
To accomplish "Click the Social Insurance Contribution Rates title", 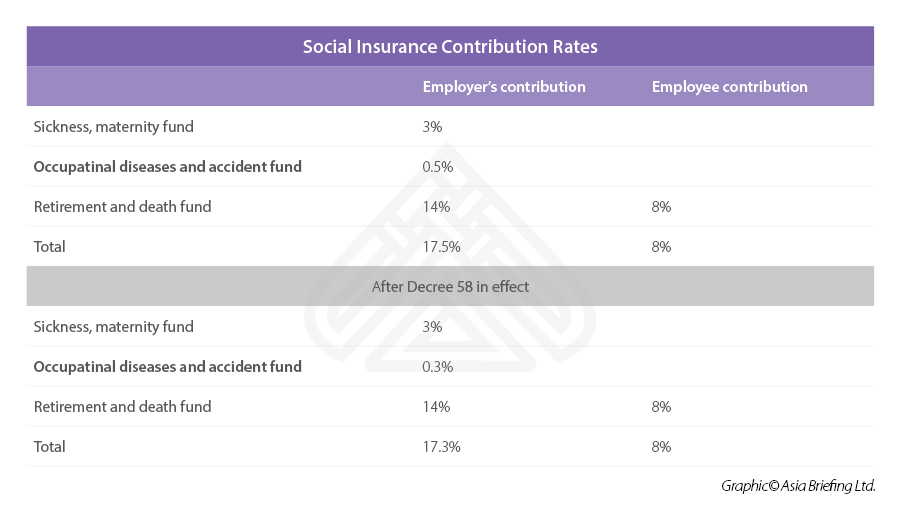I will pyautogui.click(x=450, y=46).
